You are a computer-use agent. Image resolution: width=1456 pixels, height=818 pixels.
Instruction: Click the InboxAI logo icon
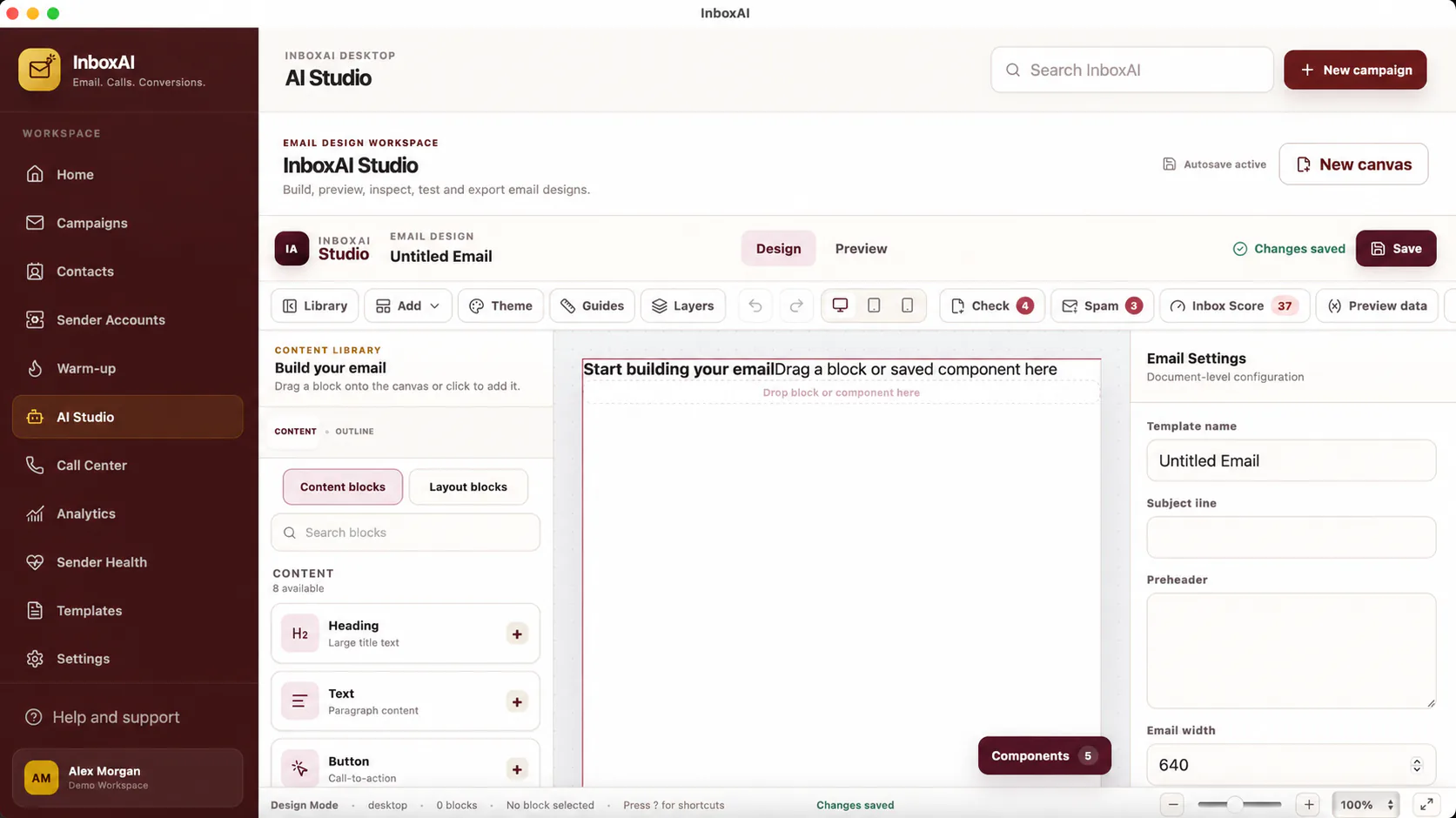click(x=39, y=70)
